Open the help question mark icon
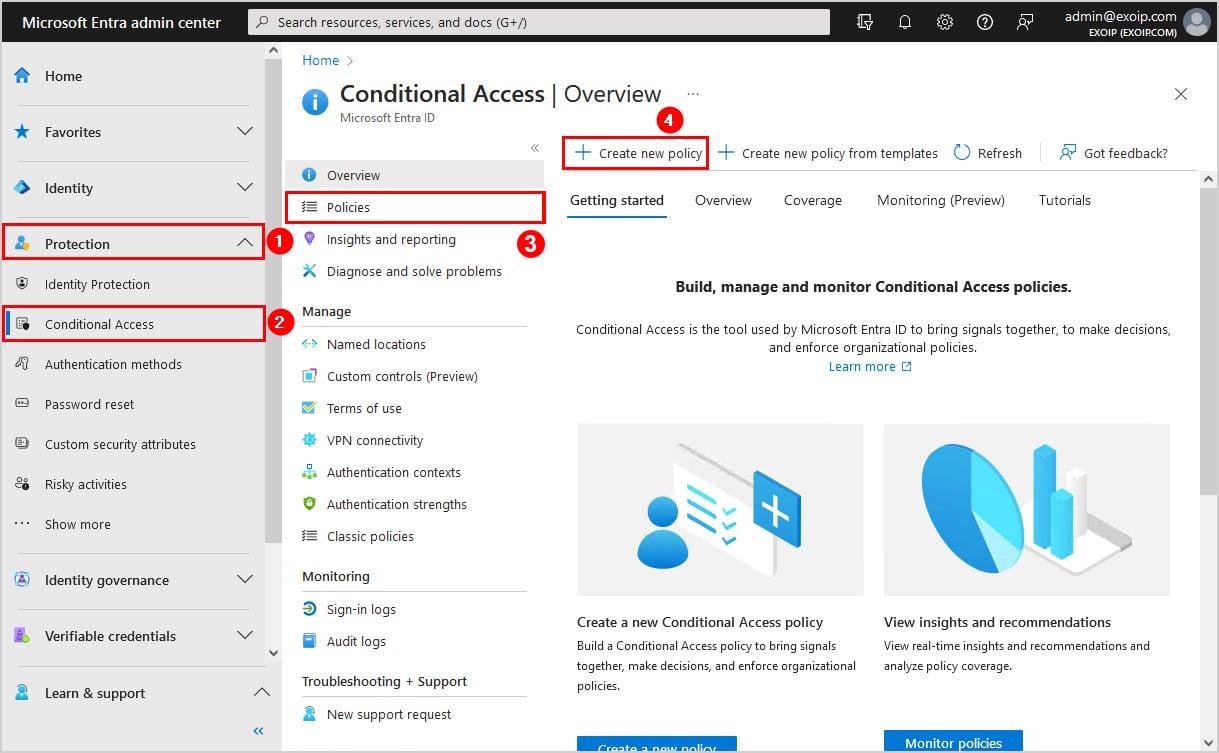The height and width of the screenshot is (753, 1219). 985,22
